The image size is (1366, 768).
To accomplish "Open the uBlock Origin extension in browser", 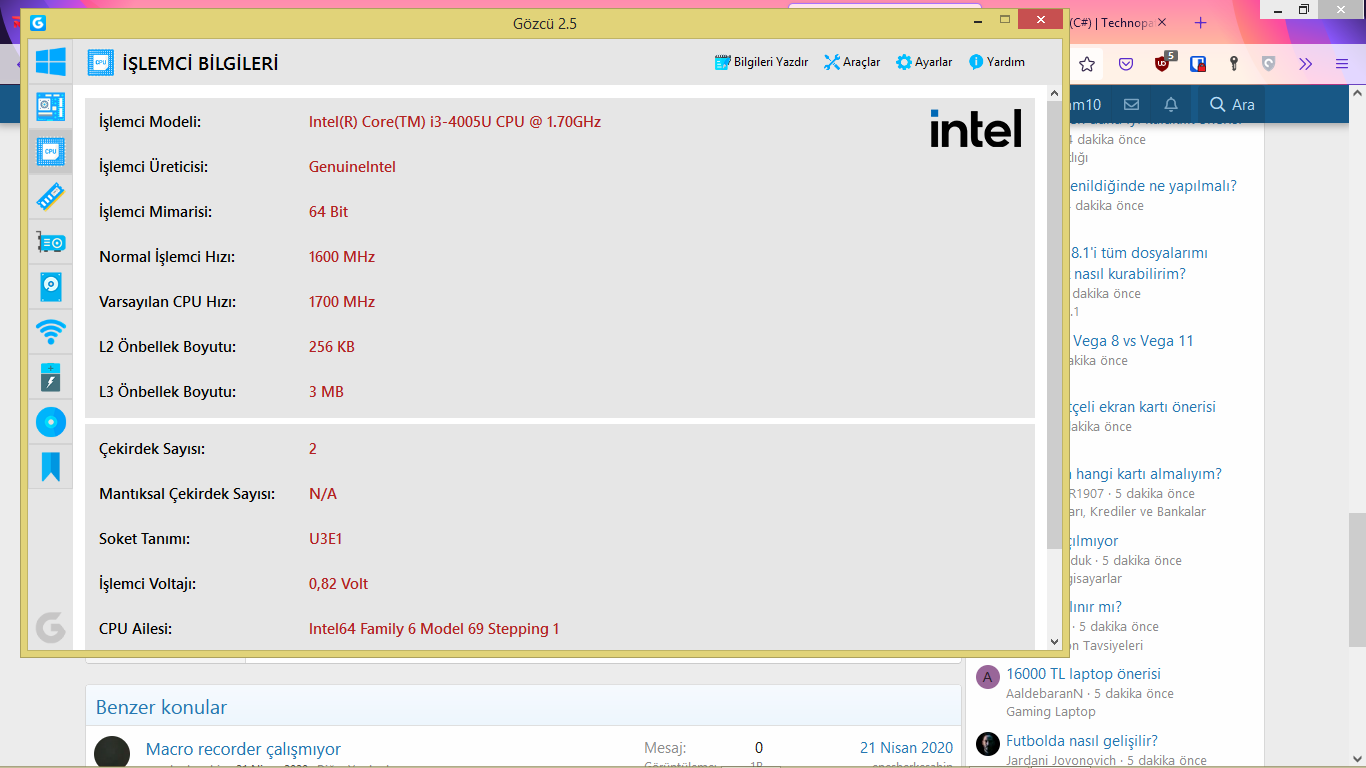I will 1163,63.
